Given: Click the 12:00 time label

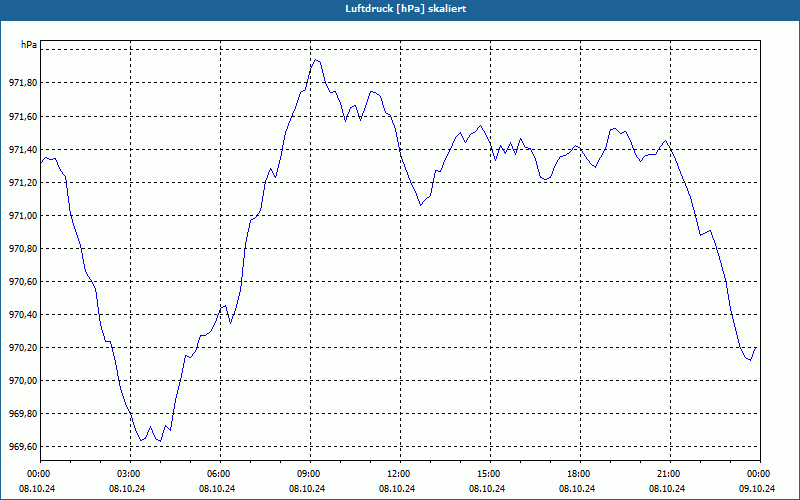Looking at the screenshot, I should (x=397, y=474).
